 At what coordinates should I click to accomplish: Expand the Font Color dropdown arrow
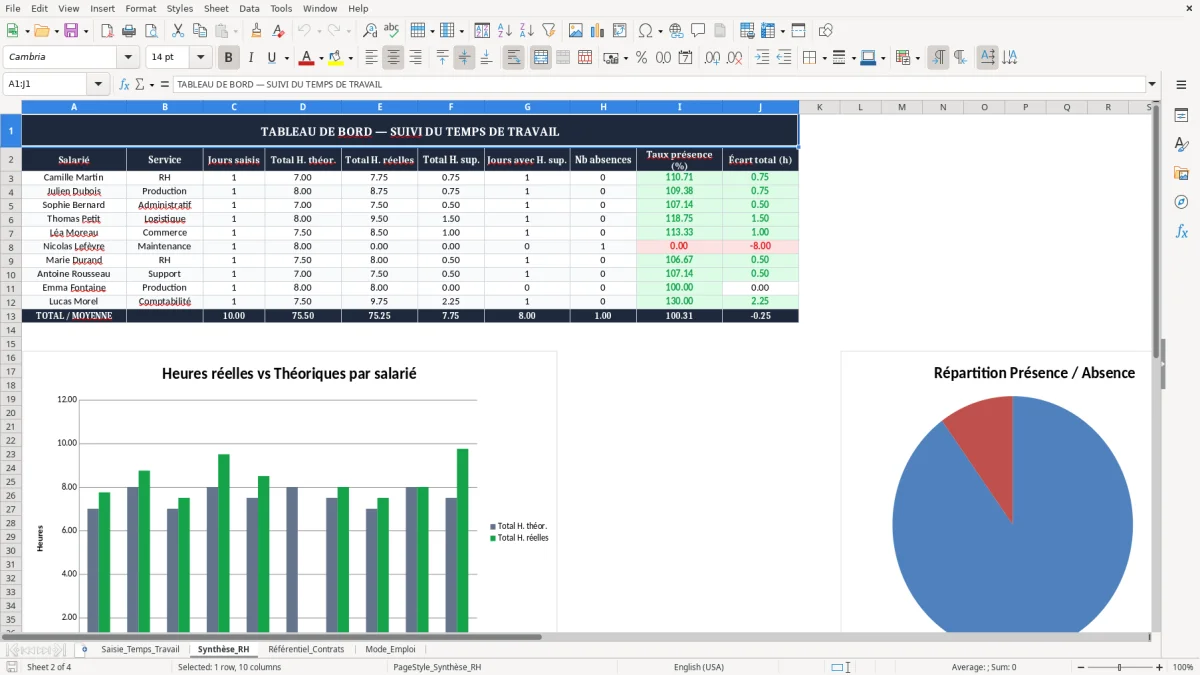point(321,58)
